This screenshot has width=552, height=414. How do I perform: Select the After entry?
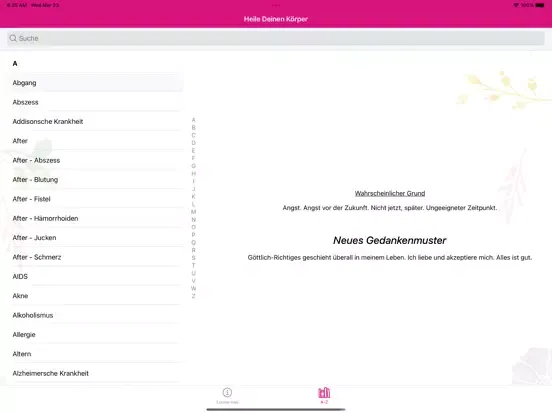pos(96,141)
